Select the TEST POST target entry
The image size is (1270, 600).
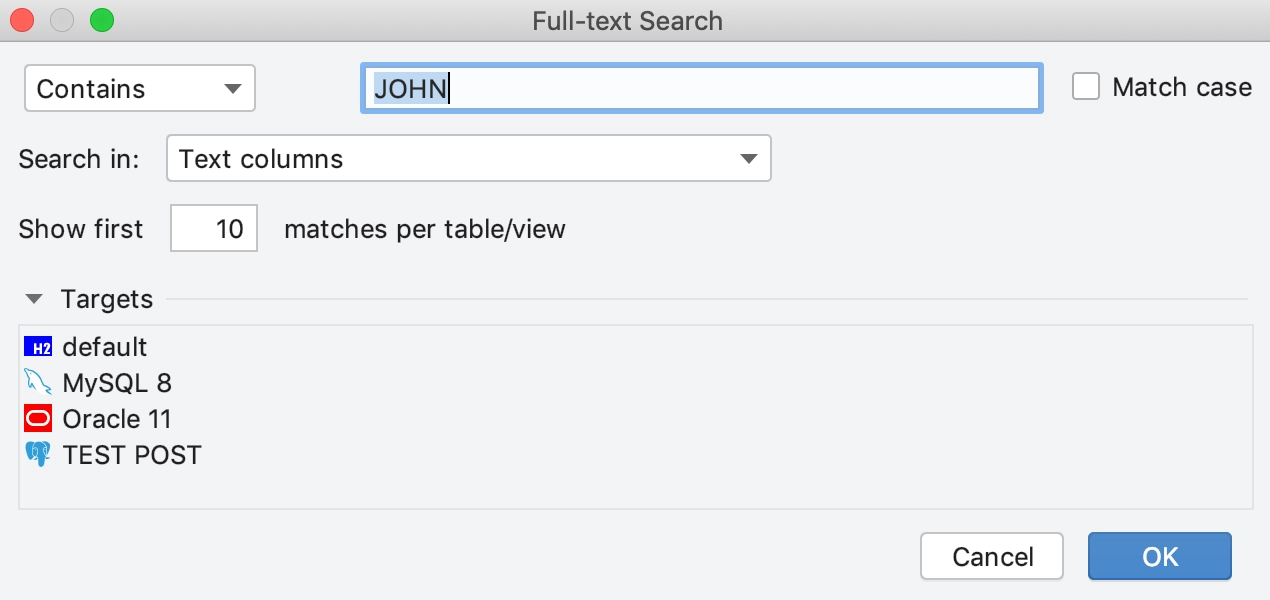pos(132,455)
